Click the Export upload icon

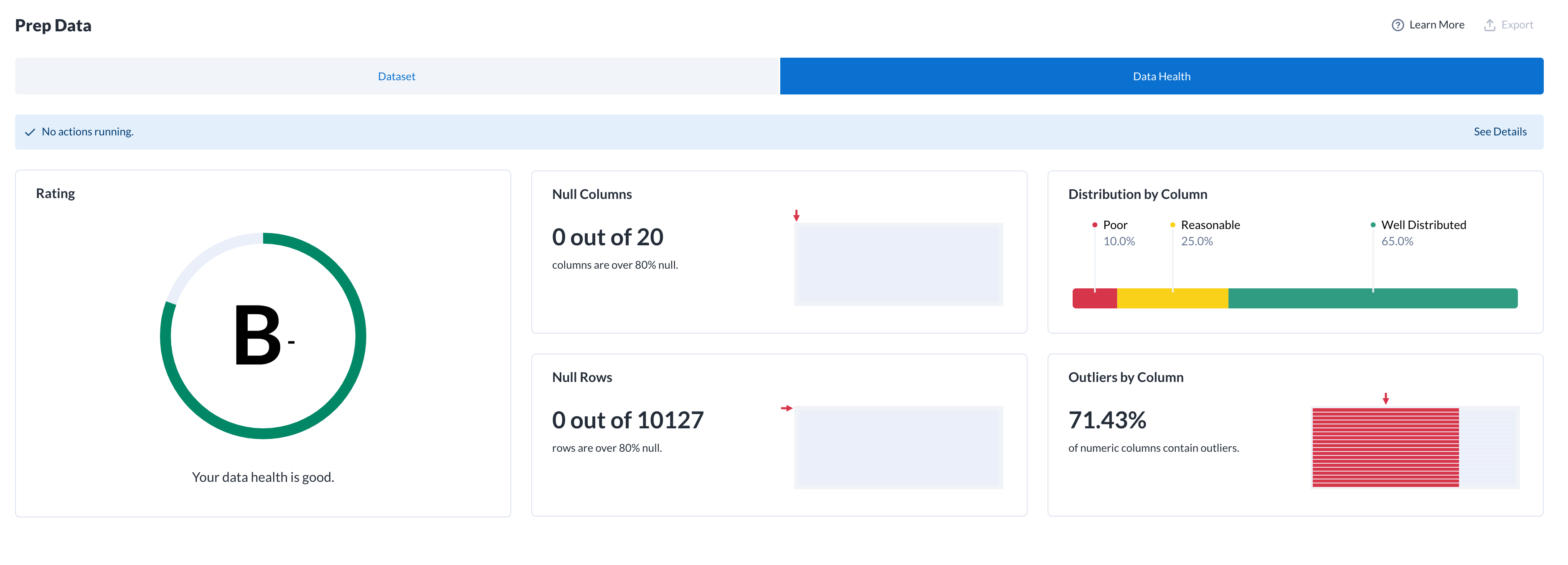click(x=1489, y=24)
